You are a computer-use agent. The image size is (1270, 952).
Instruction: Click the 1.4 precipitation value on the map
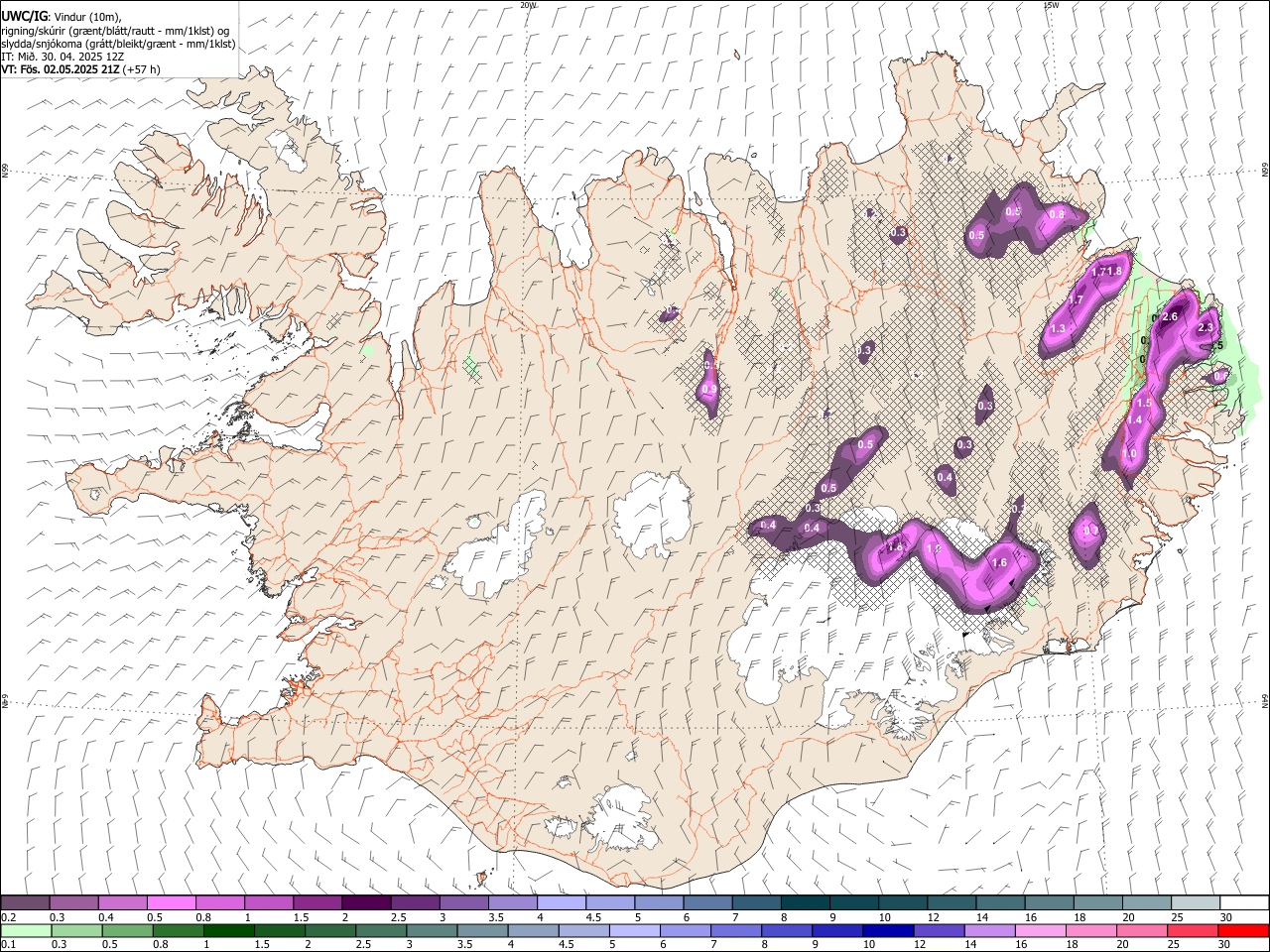(x=1135, y=420)
